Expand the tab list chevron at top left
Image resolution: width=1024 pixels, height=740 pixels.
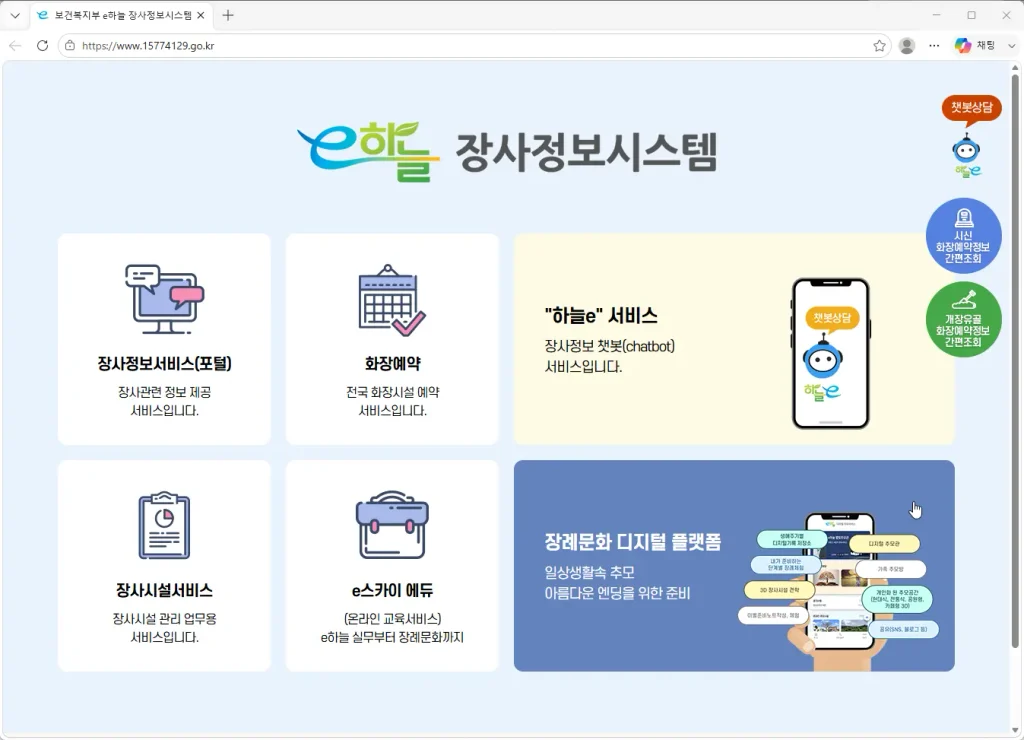[15, 15]
